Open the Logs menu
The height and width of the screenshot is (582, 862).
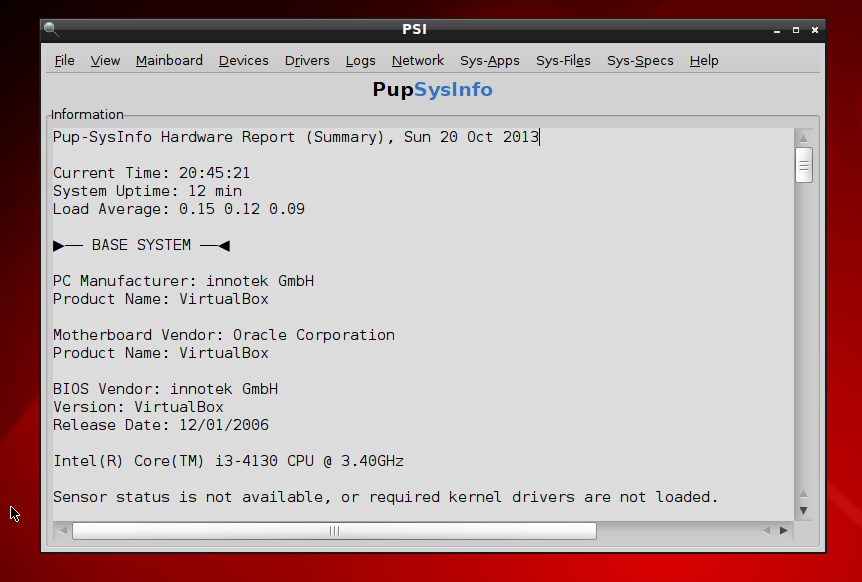point(361,60)
